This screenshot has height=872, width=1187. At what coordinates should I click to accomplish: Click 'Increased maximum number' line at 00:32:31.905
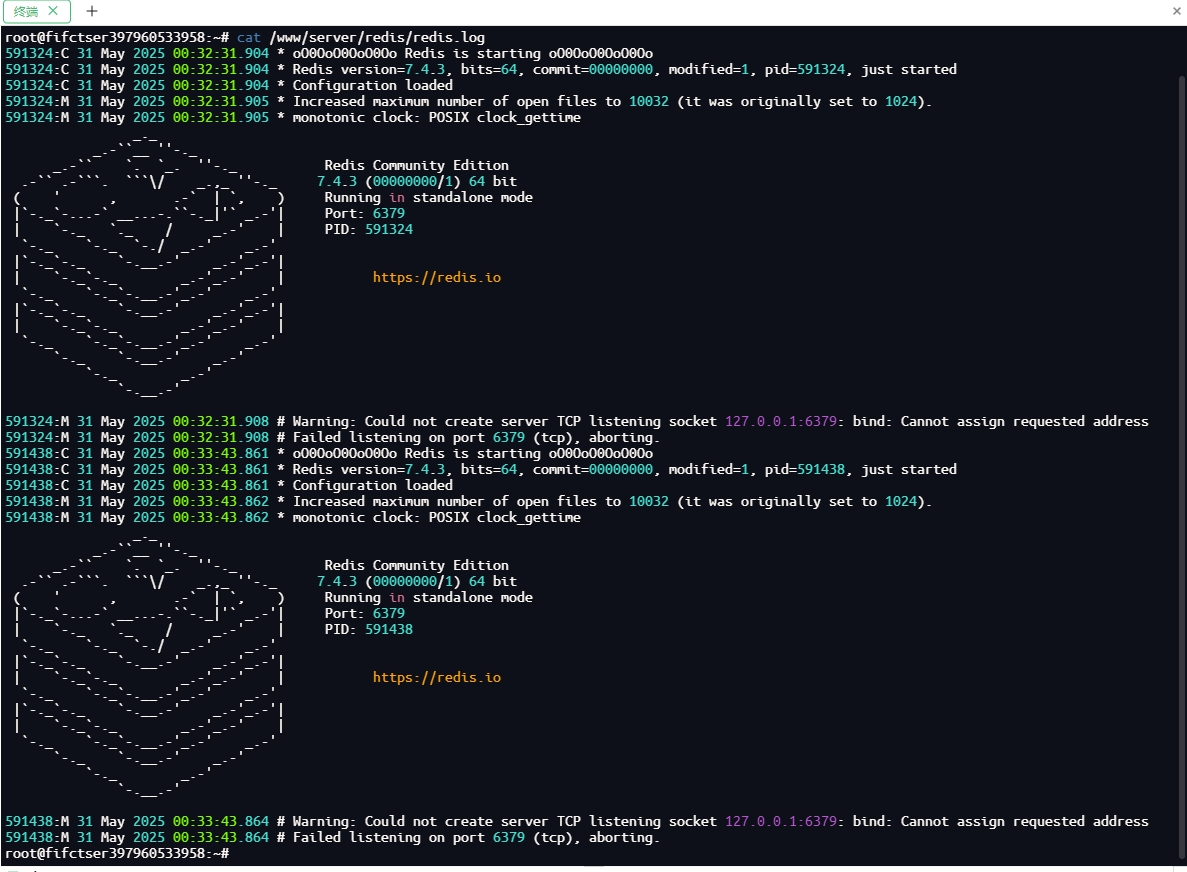click(x=468, y=101)
